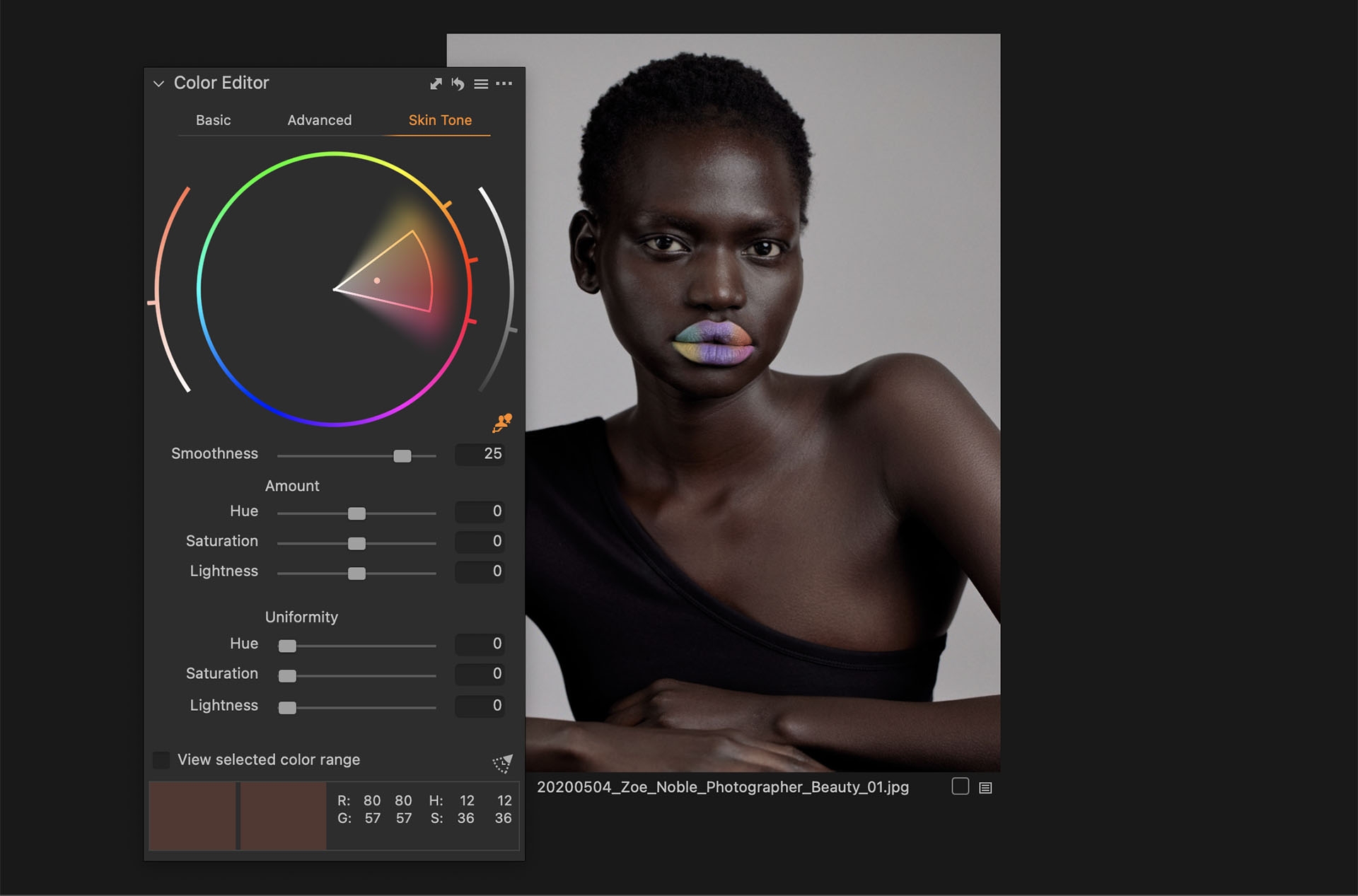Click the expand panel arrows icon
Screen dimensions: 1358x896
tap(436, 84)
